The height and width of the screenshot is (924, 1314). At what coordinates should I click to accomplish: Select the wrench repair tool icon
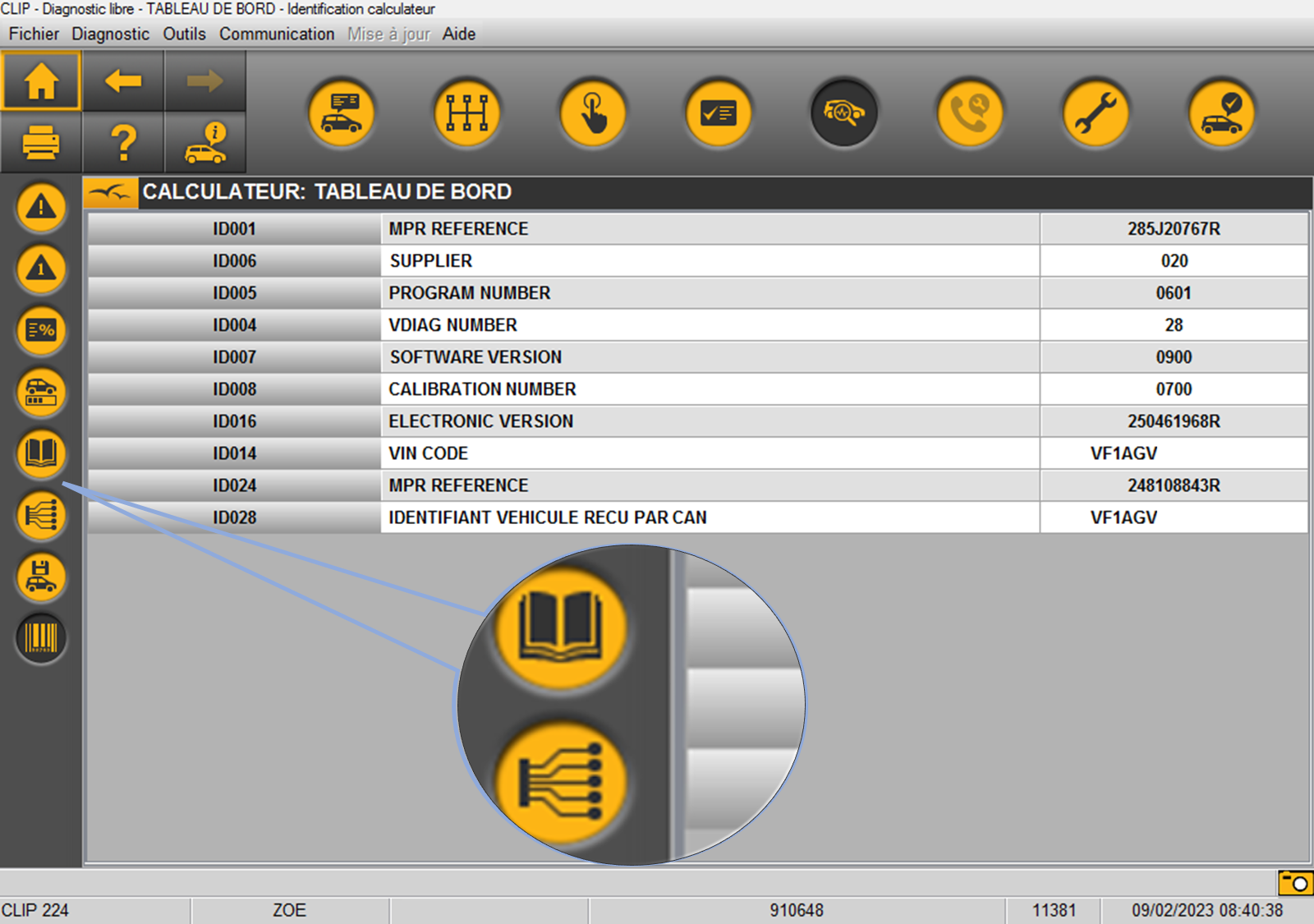(x=1096, y=113)
